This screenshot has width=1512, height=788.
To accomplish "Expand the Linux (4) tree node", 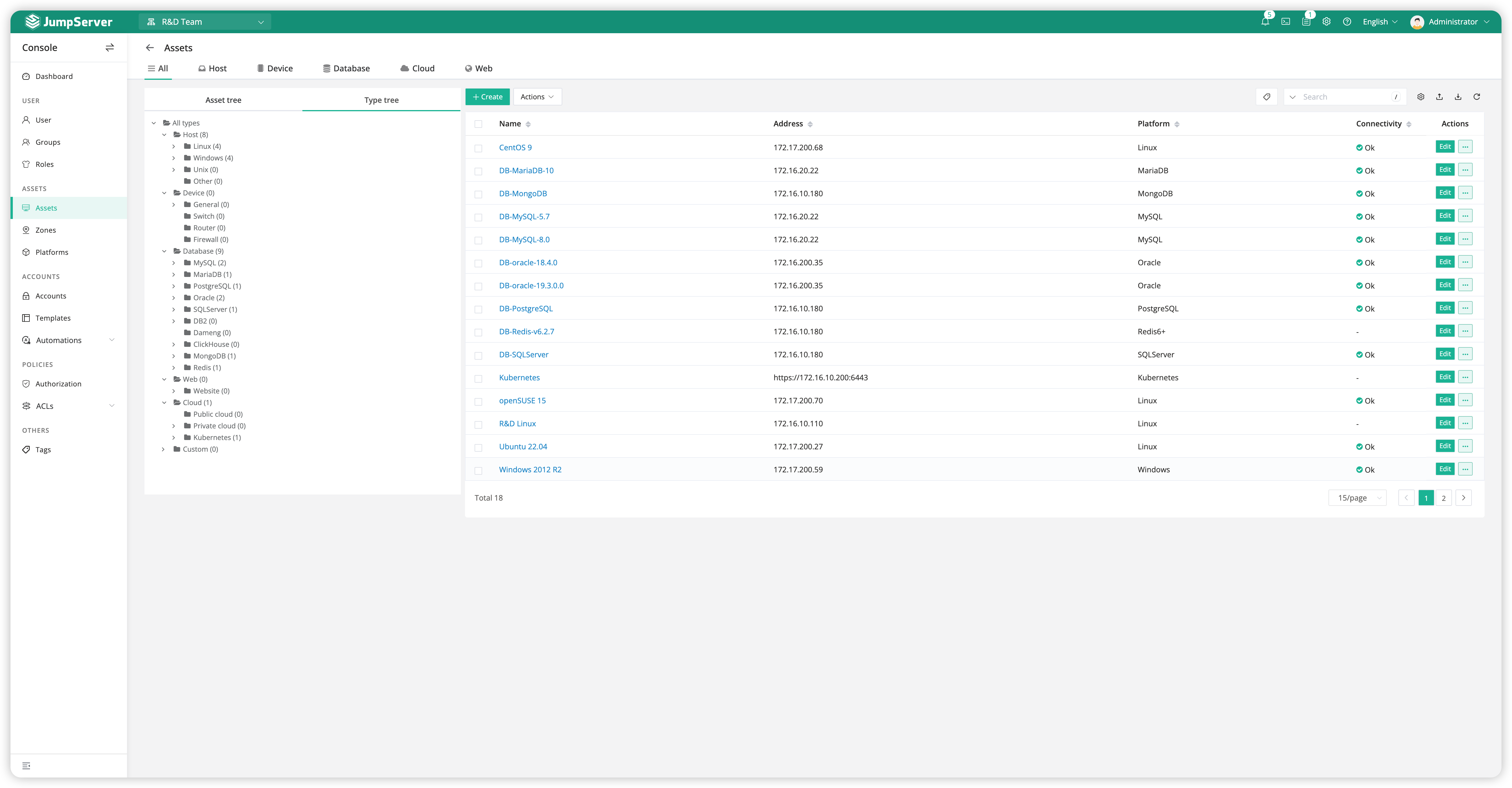I will tap(174, 146).
